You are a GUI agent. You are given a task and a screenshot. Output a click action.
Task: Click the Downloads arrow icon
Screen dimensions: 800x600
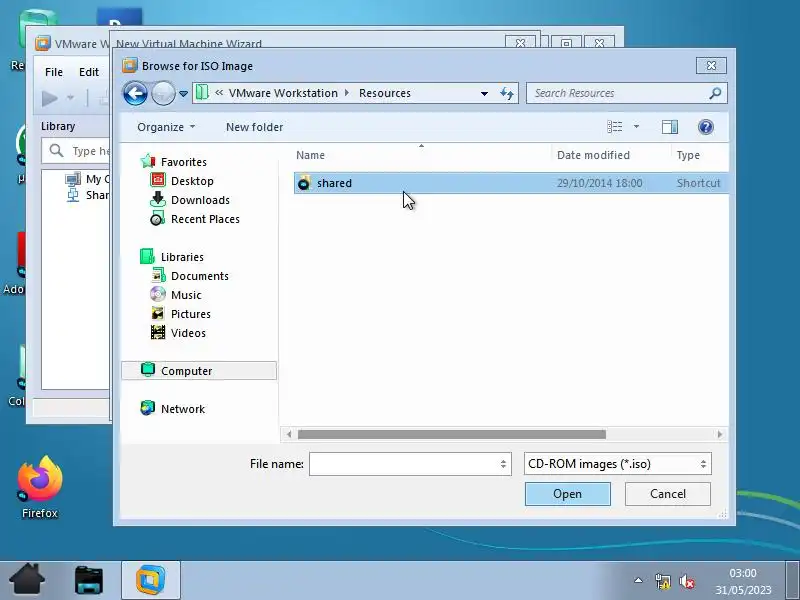click(x=158, y=199)
